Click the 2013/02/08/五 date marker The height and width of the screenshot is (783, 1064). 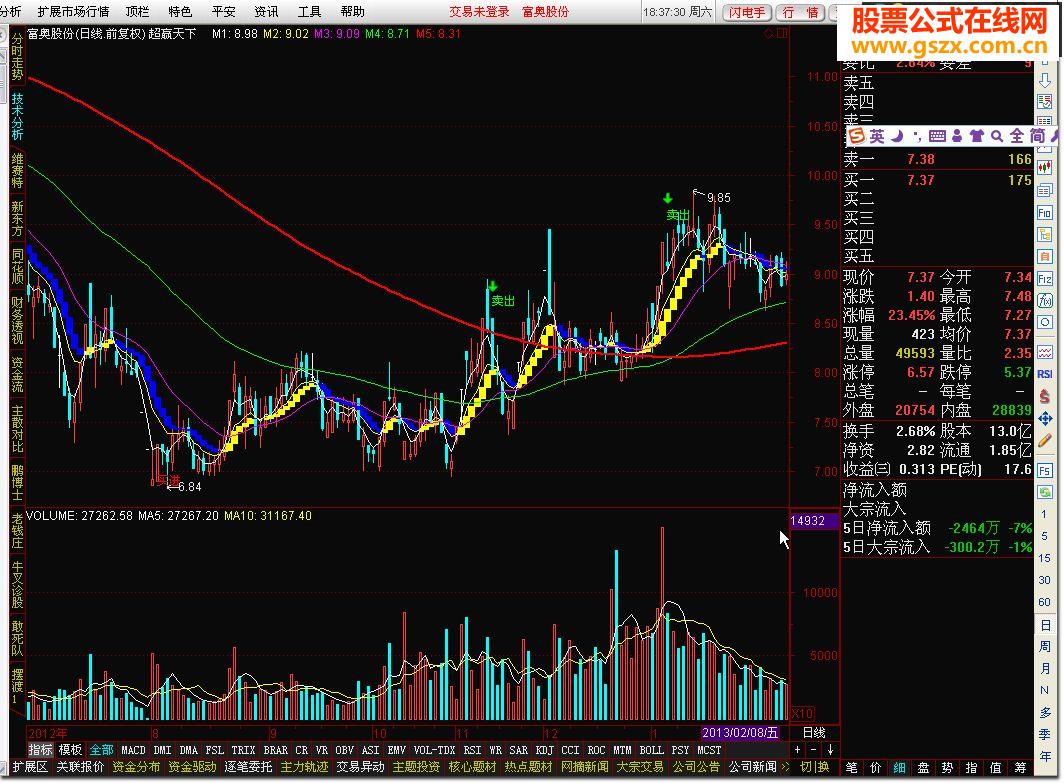click(740, 733)
